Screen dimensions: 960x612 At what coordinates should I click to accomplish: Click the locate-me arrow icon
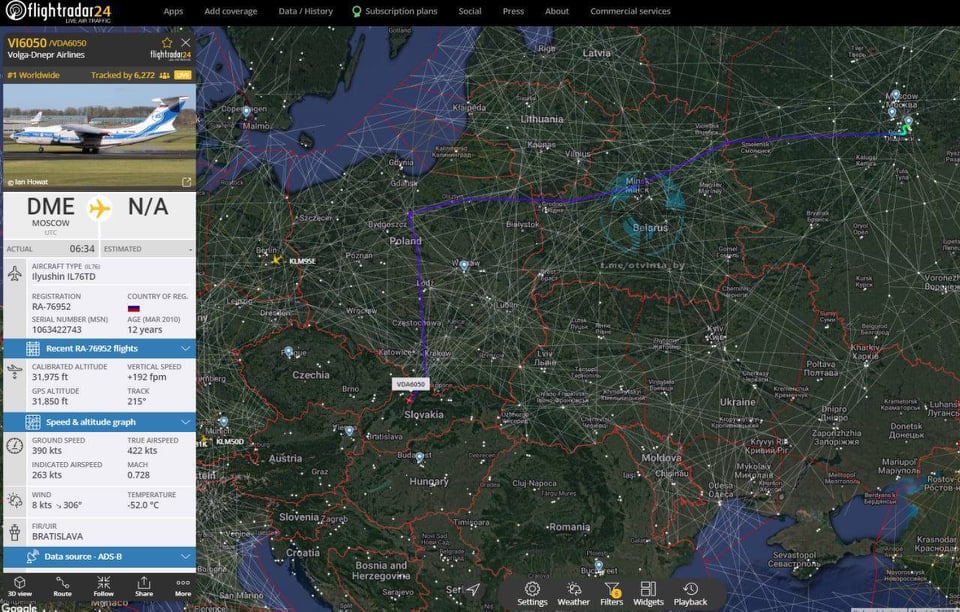point(473,589)
